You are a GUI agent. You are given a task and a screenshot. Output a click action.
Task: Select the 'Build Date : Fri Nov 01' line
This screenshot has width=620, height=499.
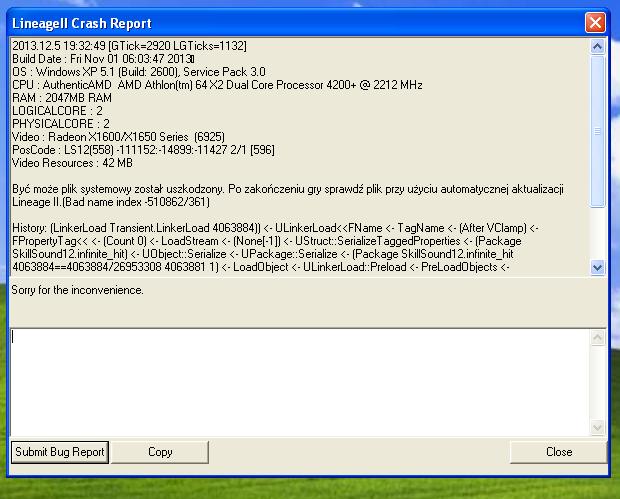pyautogui.click(x=103, y=59)
